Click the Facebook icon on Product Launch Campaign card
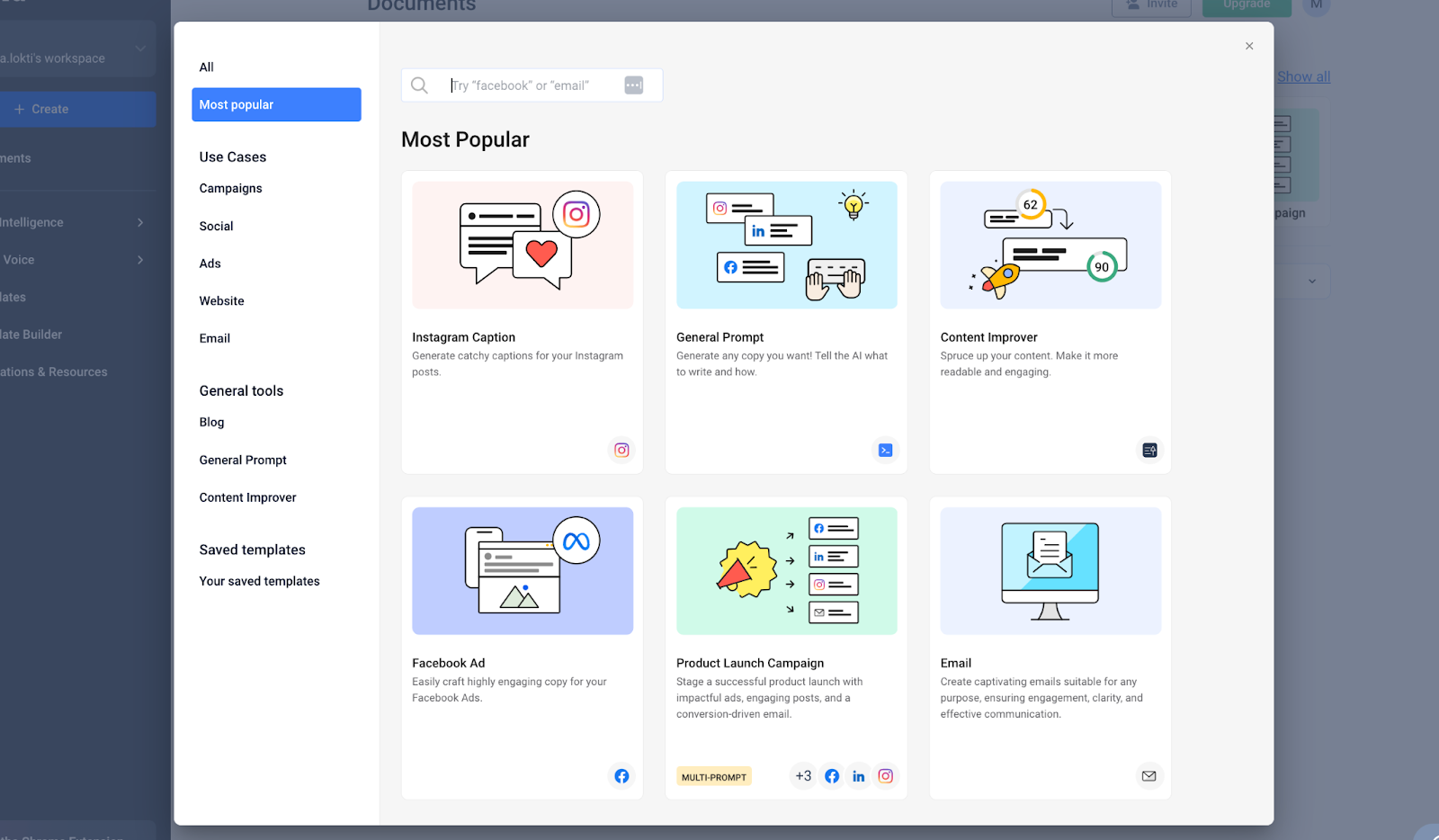Screen dimensions: 1439x840 [831, 775]
